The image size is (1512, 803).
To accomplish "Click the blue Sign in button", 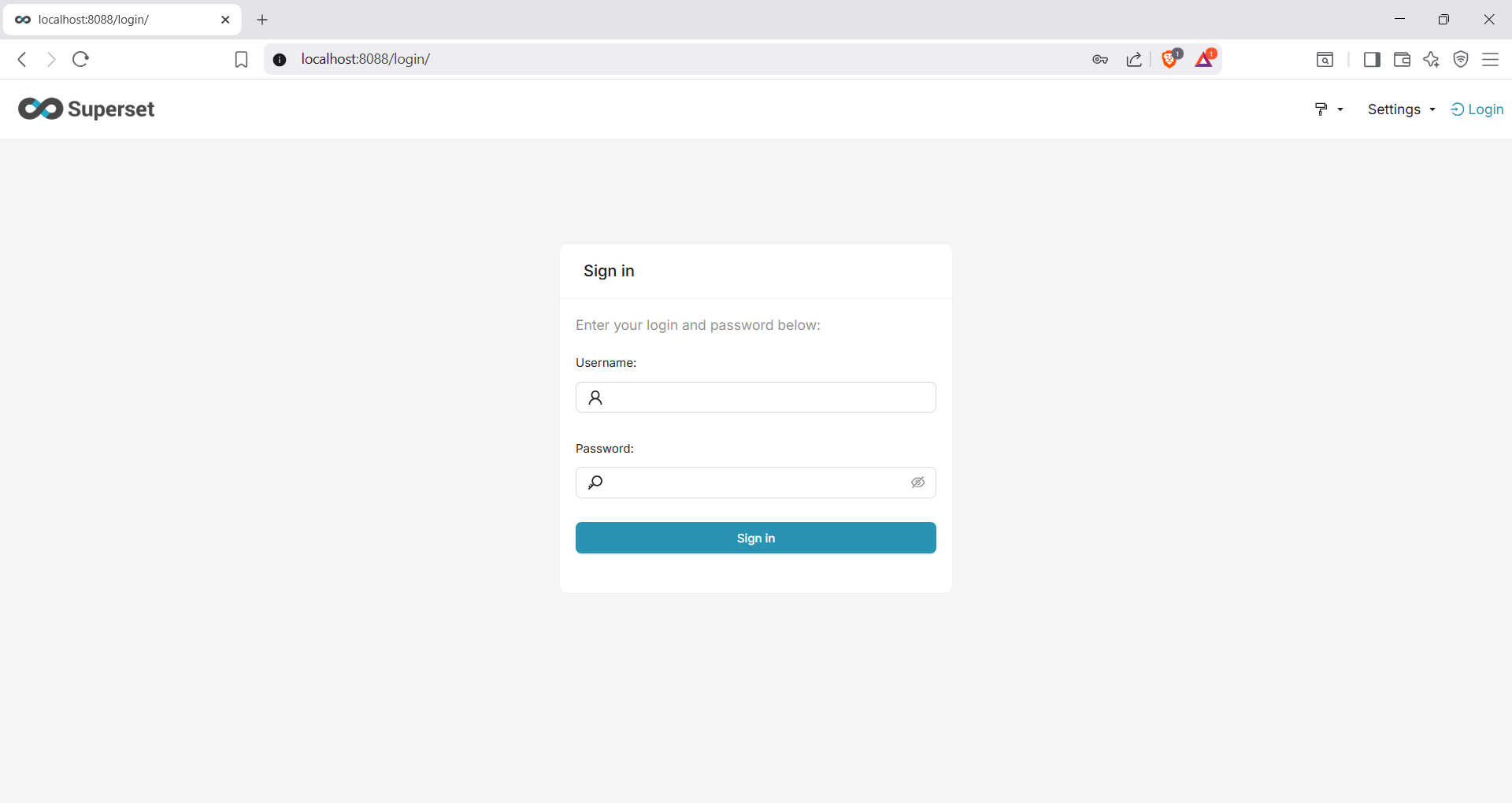I will click(756, 538).
